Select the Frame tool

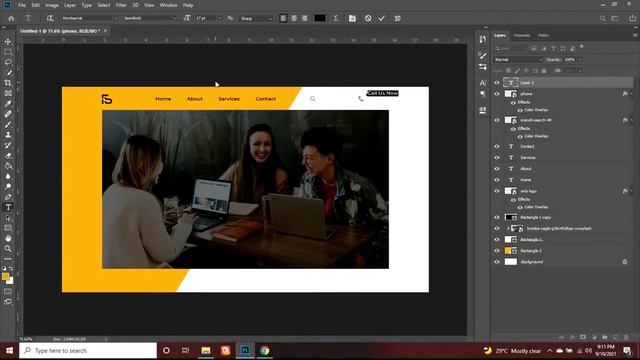(8, 93)
